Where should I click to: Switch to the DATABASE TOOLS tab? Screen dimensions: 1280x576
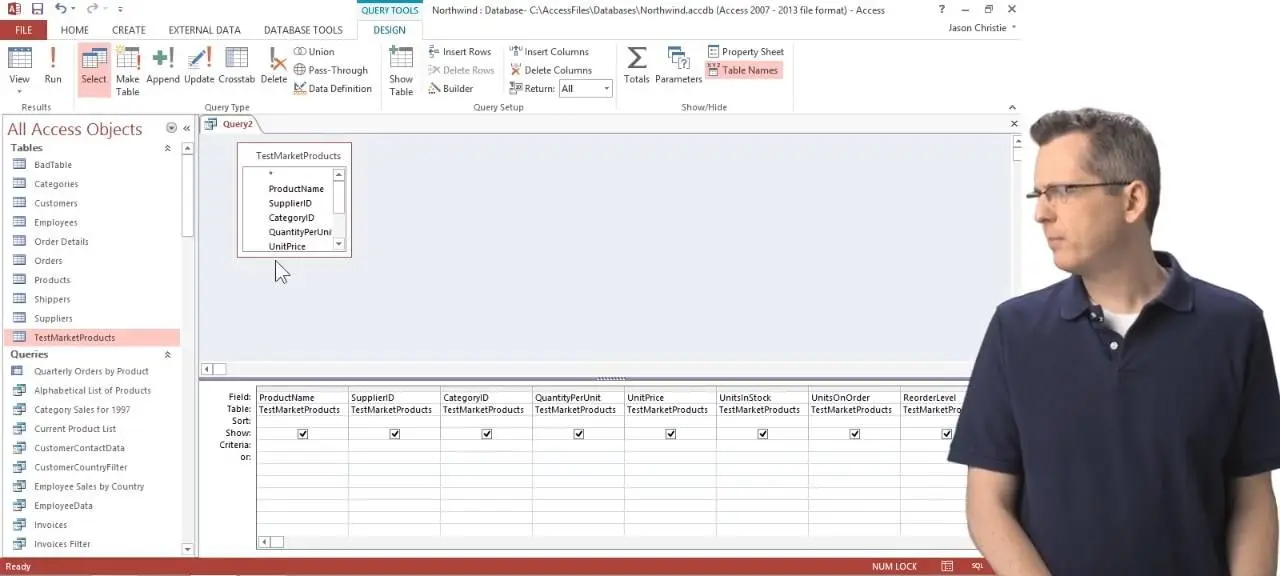303,30
